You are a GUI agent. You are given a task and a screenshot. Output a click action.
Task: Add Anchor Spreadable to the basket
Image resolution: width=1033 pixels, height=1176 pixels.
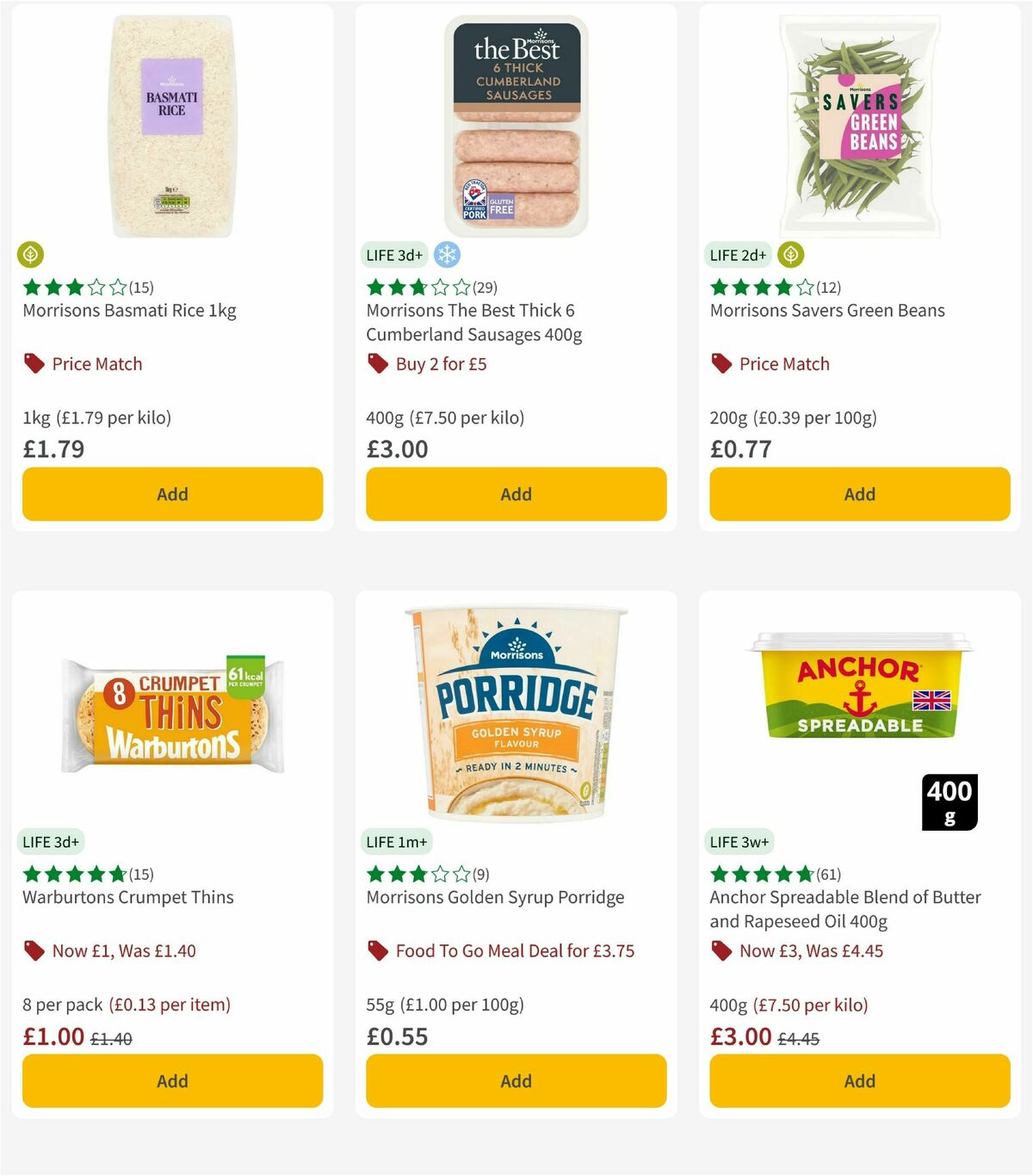coord(859,1080)
